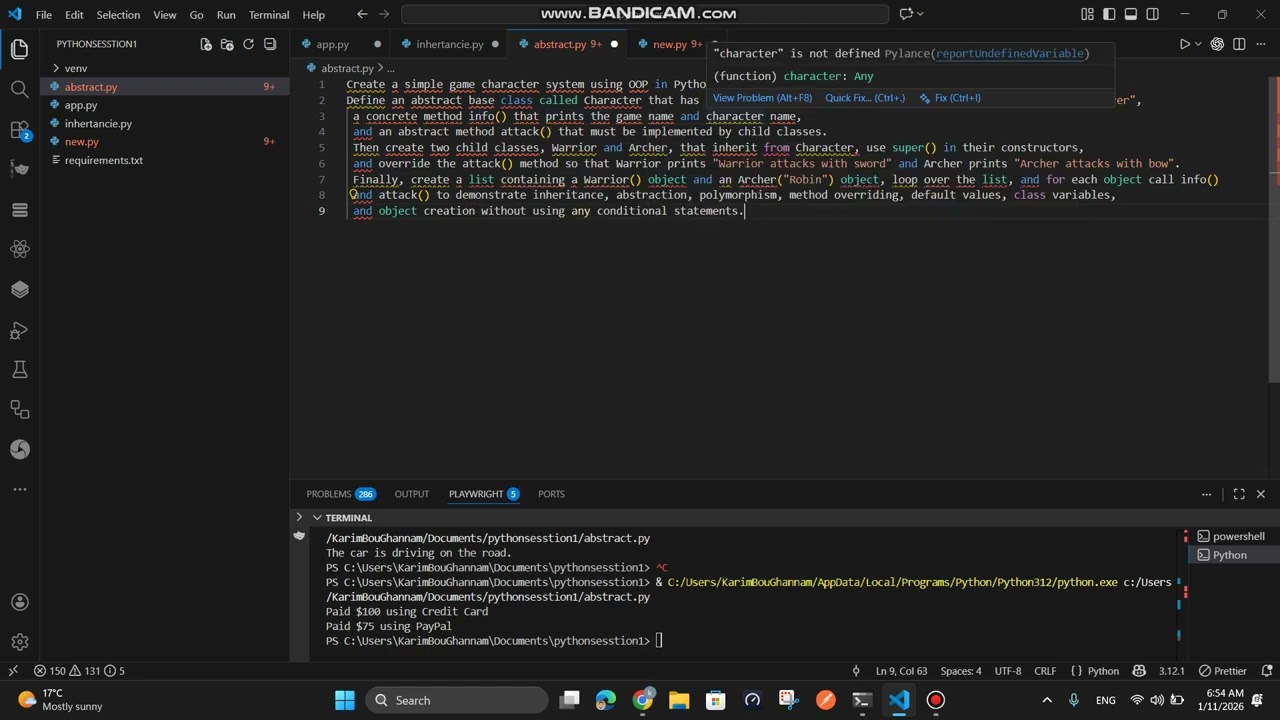Collapse all folders in explorer
This screenshot has height=720, width=1280.
270,44
